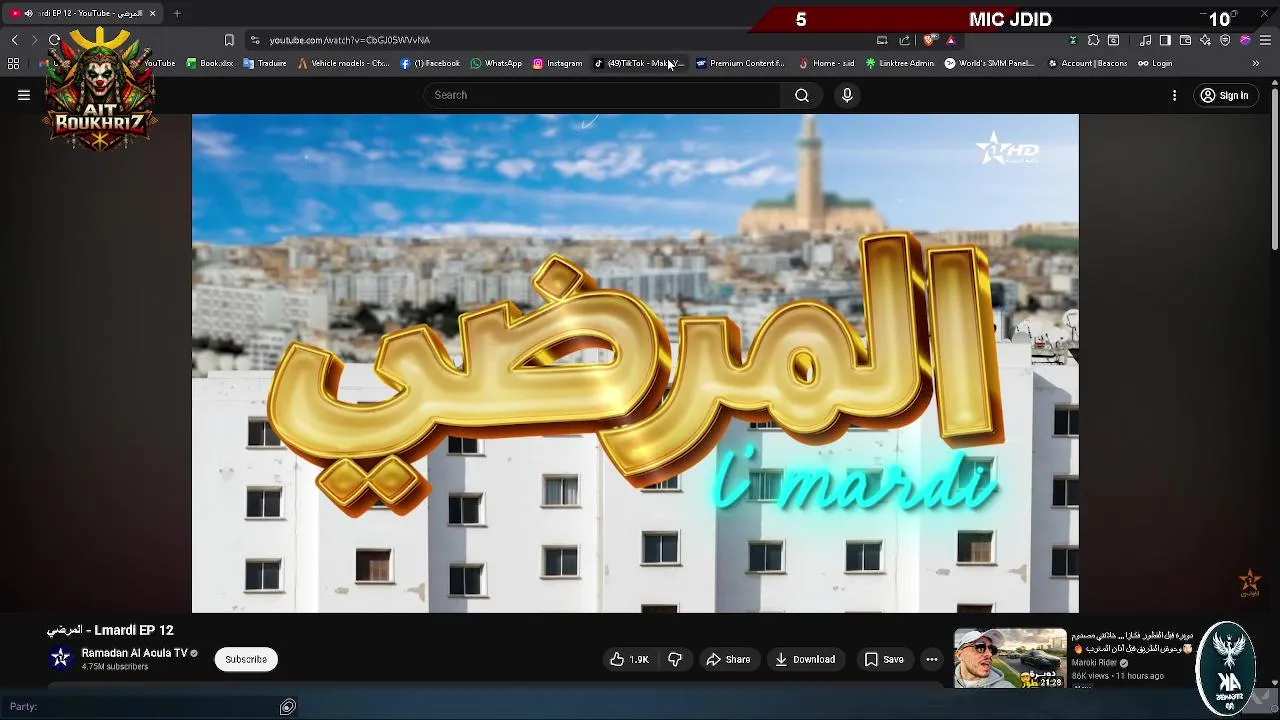Expand hidden bookmarks with double chevron

point(1256,63)
